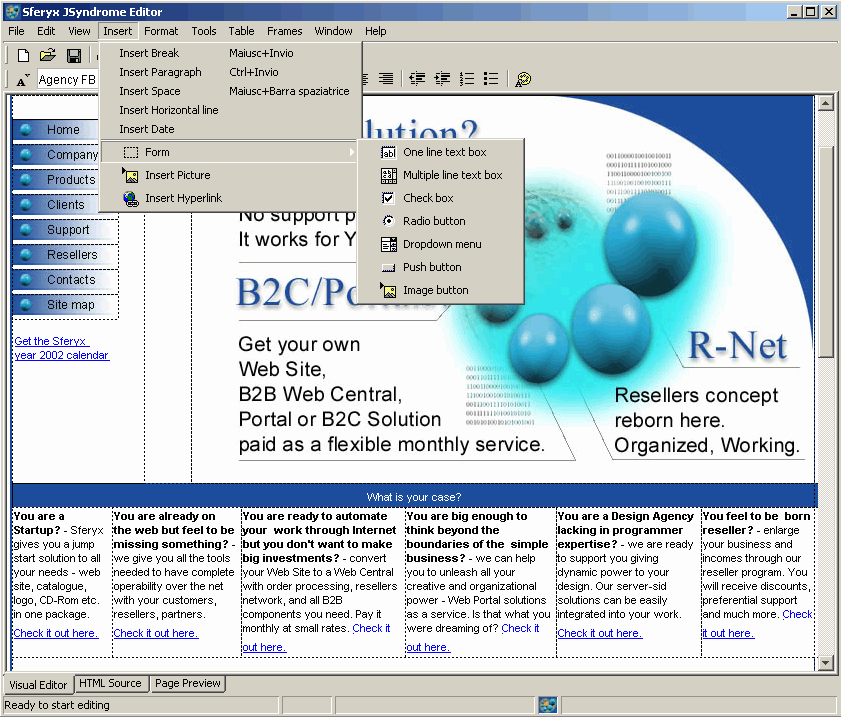Open the Format menu
The width and height of the screenshot is (841, 717).
tap(161, 31)
